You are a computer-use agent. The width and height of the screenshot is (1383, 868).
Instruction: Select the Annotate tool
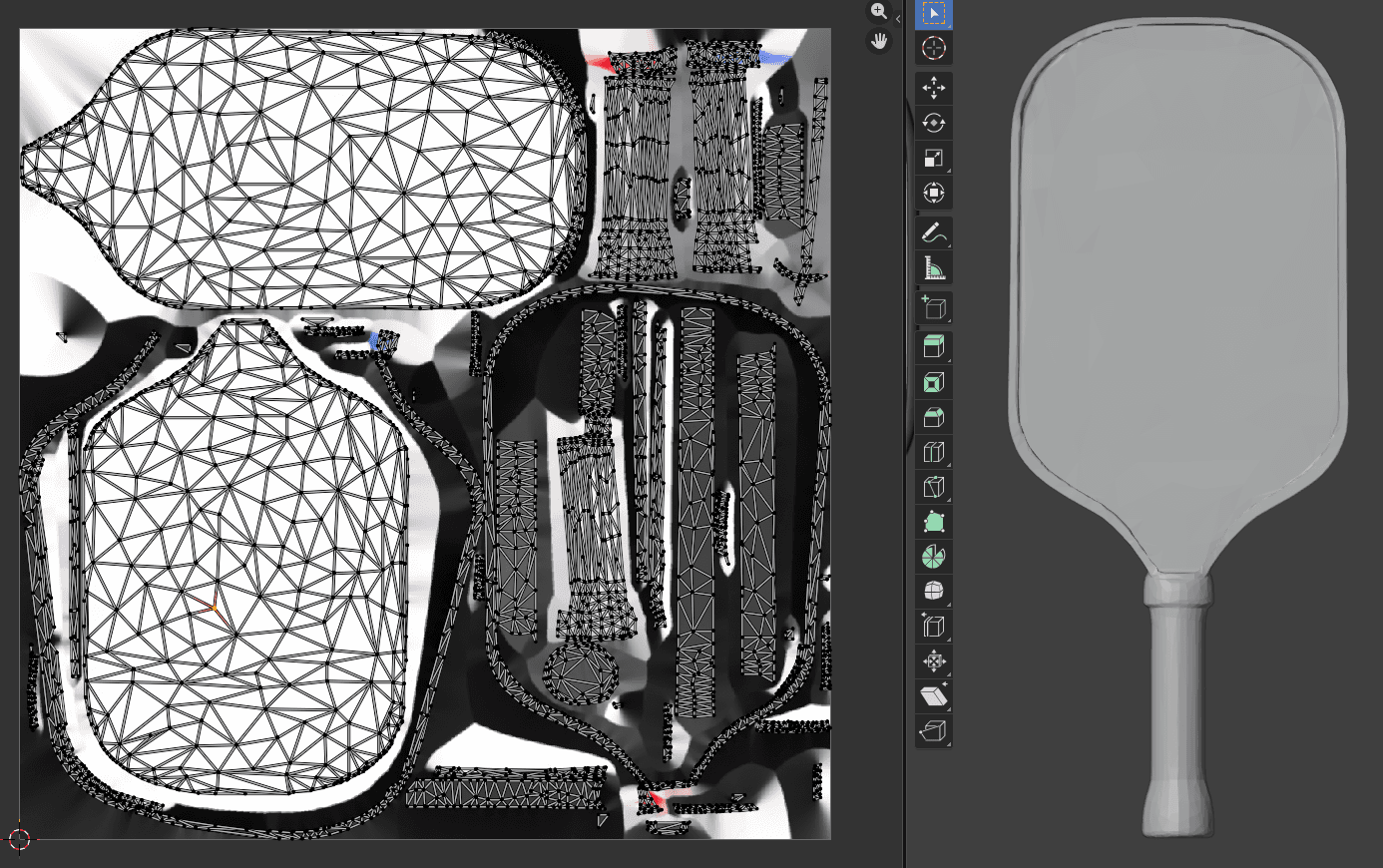click(934, 232)
